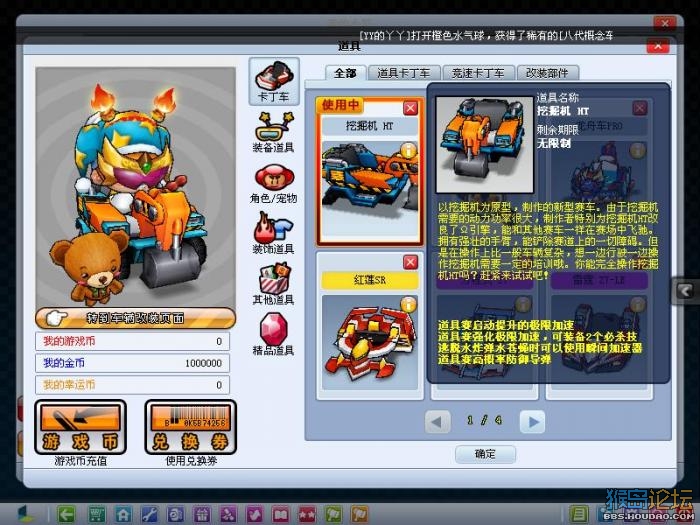Open the 其他道具 other items category
This screenshot has width=700, height=525.
(273, 284)
